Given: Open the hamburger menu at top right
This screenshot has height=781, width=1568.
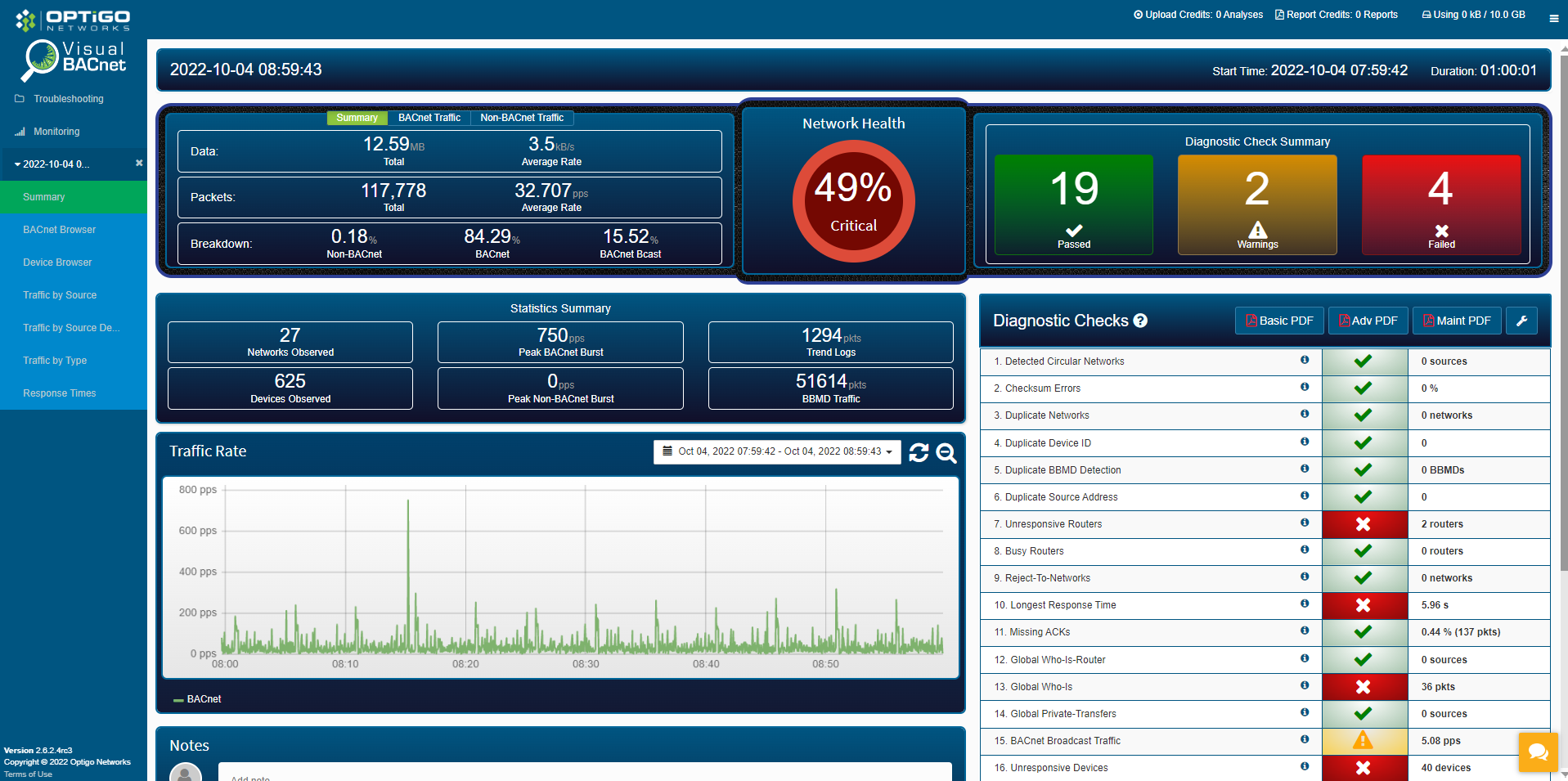Looking at the screenshot, I should (1553, 18).
